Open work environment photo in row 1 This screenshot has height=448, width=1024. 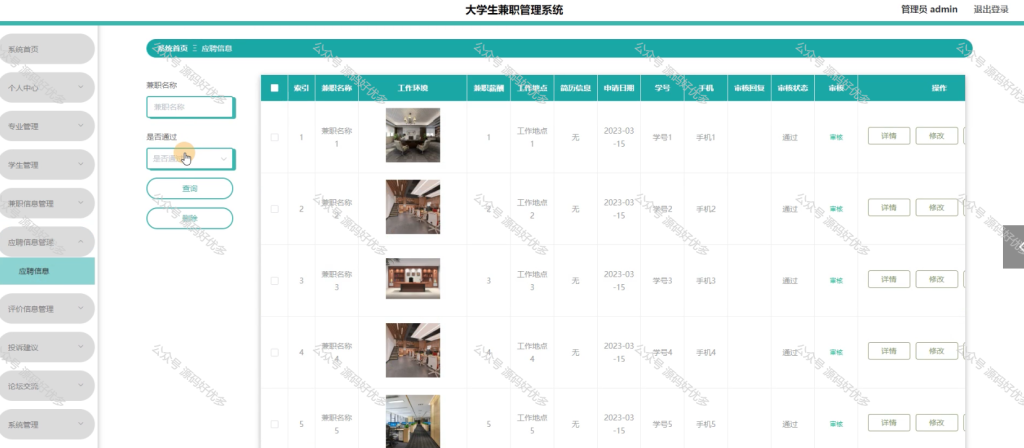413,135
